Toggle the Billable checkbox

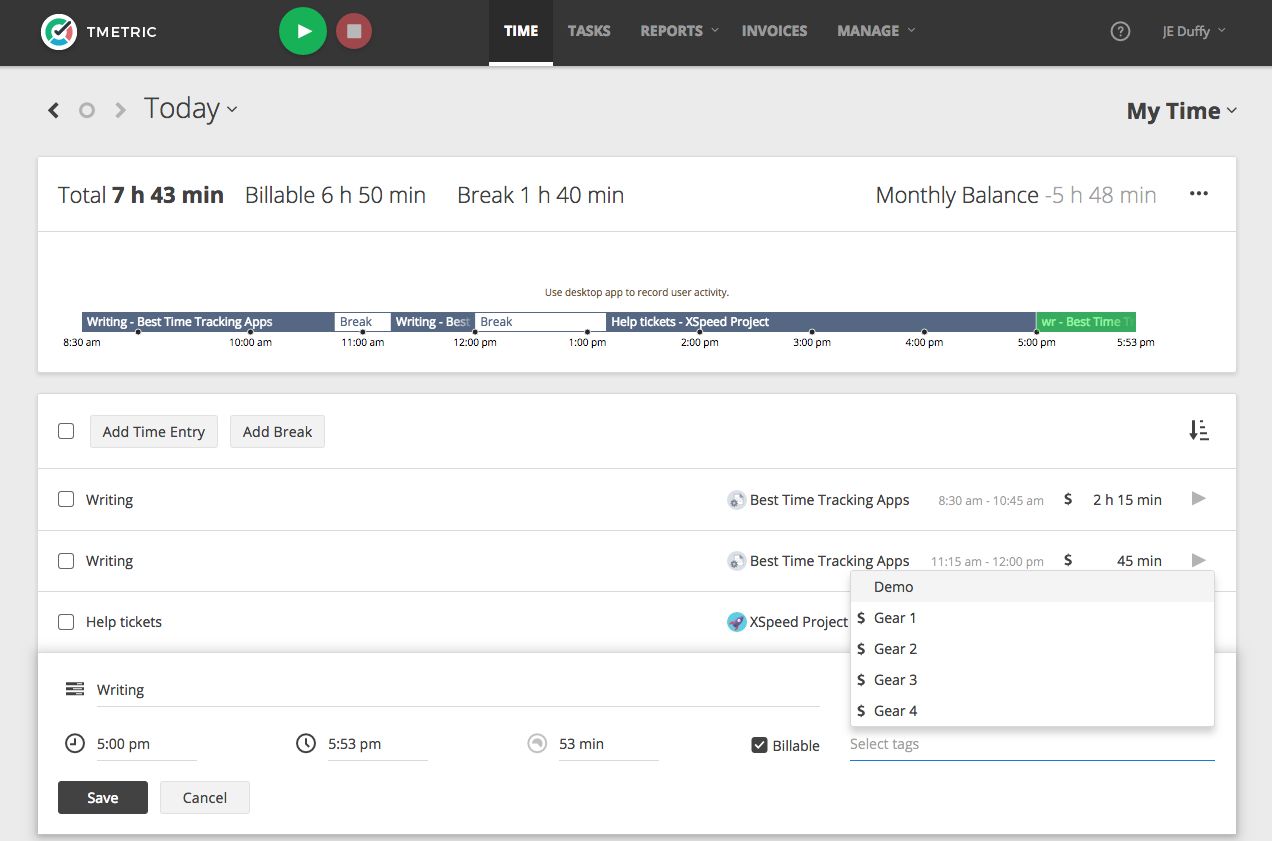click(760, 745)
